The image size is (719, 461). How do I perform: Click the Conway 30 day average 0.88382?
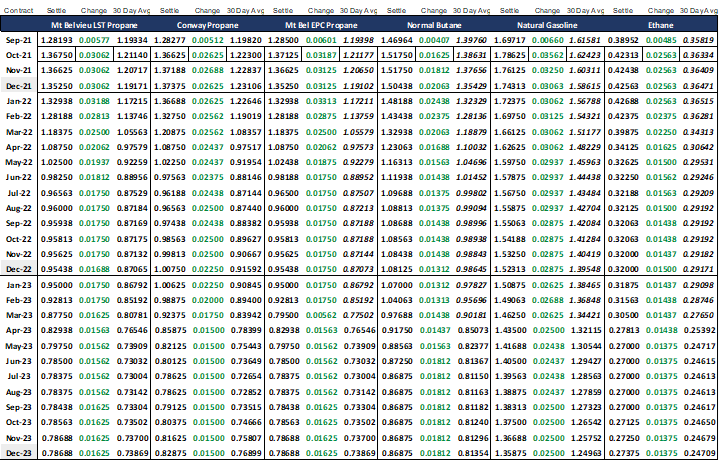[x=245, y=223]
